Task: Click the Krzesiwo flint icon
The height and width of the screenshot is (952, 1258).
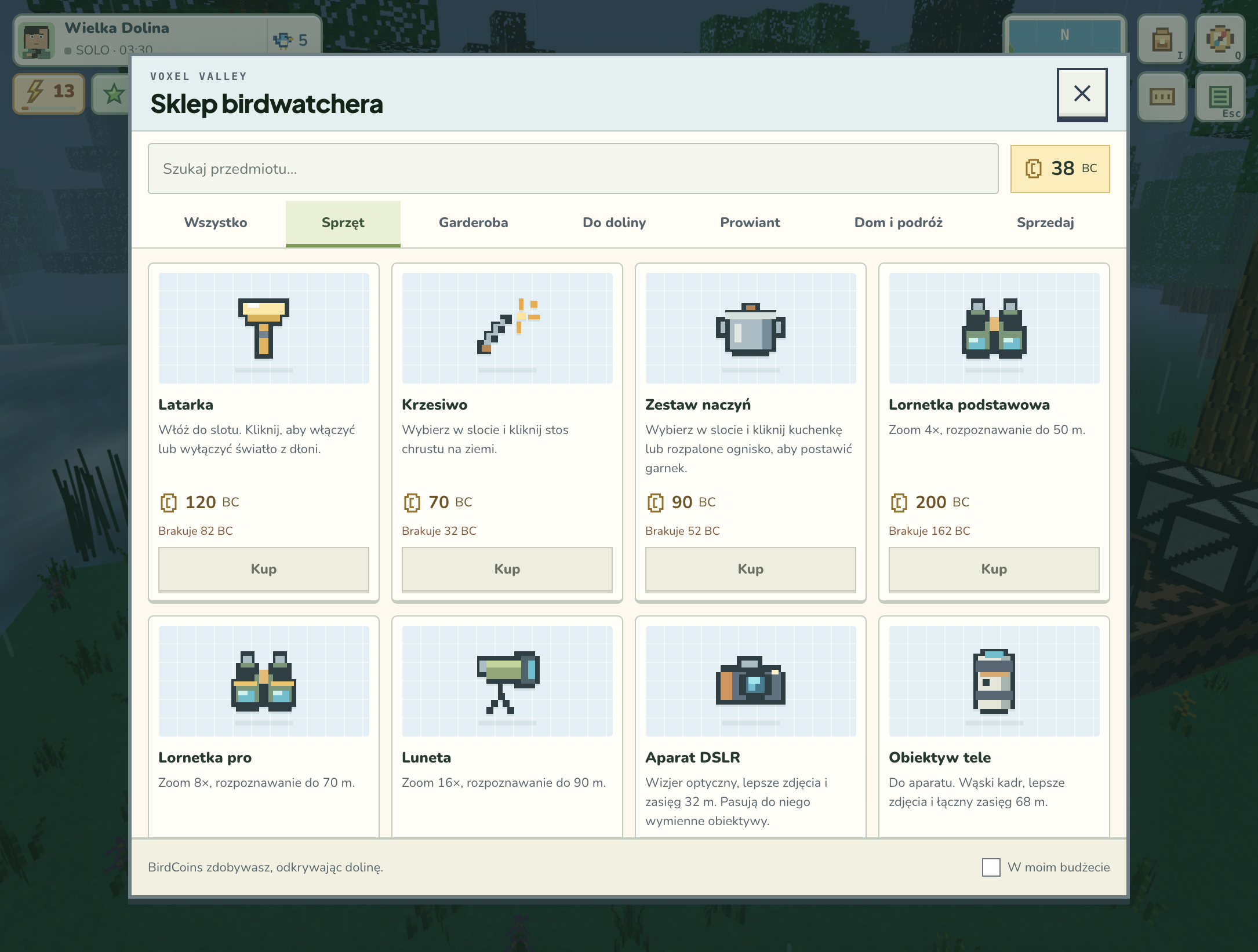Action: (x=507, y=326)
